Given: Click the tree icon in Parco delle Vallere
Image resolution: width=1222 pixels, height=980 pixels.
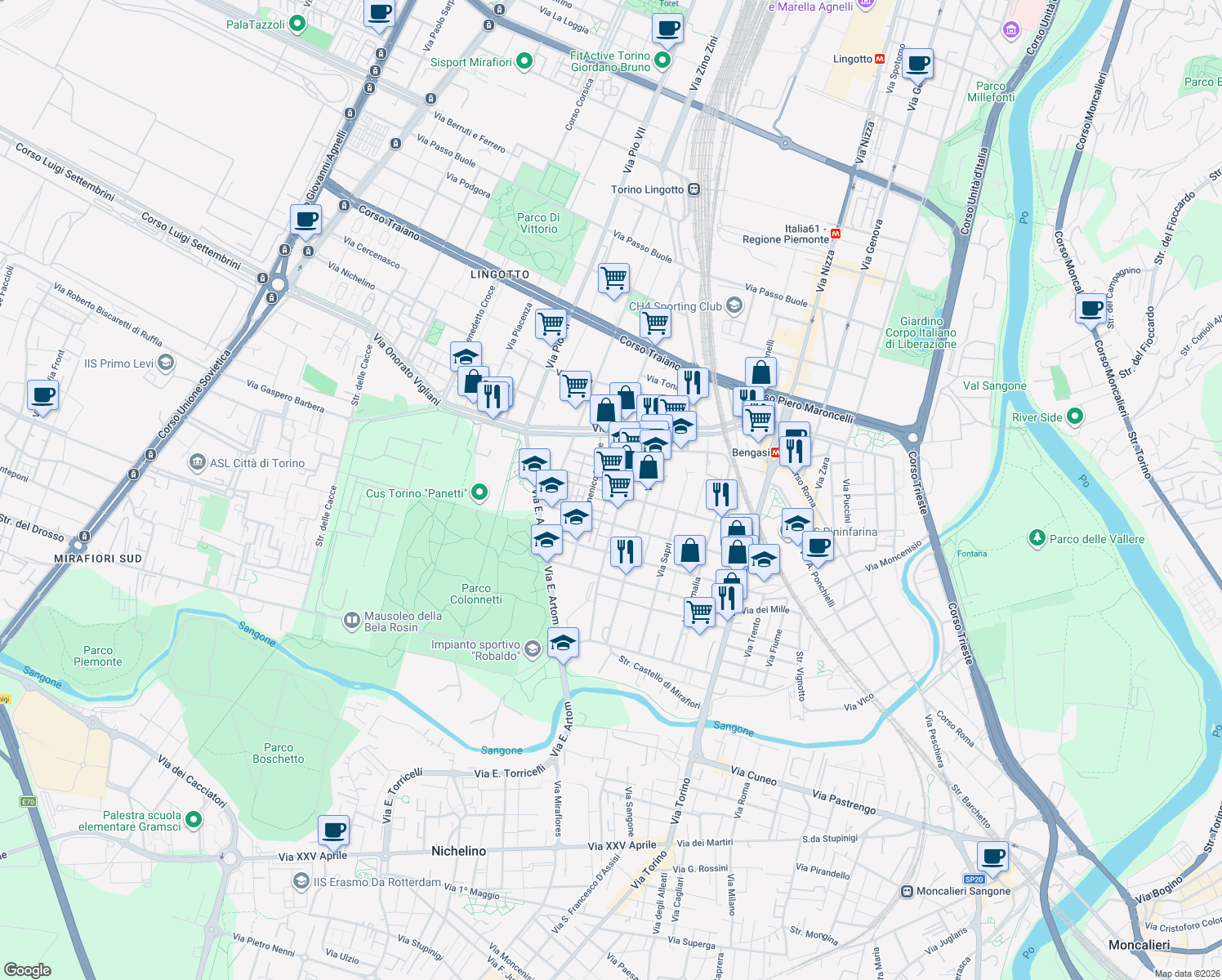Looking at the screenshot, I should pyautogui.click(x=1037, y=538).
